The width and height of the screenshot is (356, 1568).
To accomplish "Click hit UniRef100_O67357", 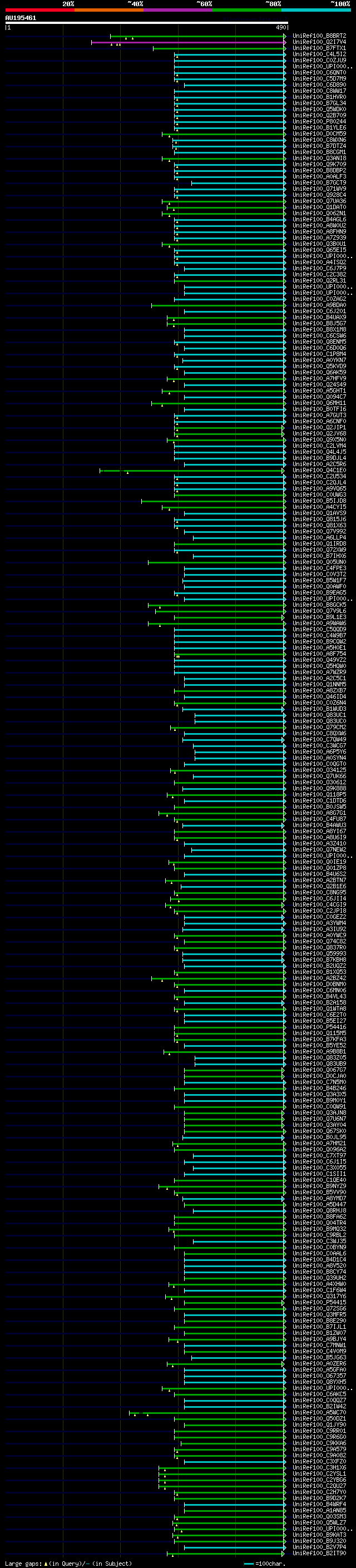I will [319, 1376].
